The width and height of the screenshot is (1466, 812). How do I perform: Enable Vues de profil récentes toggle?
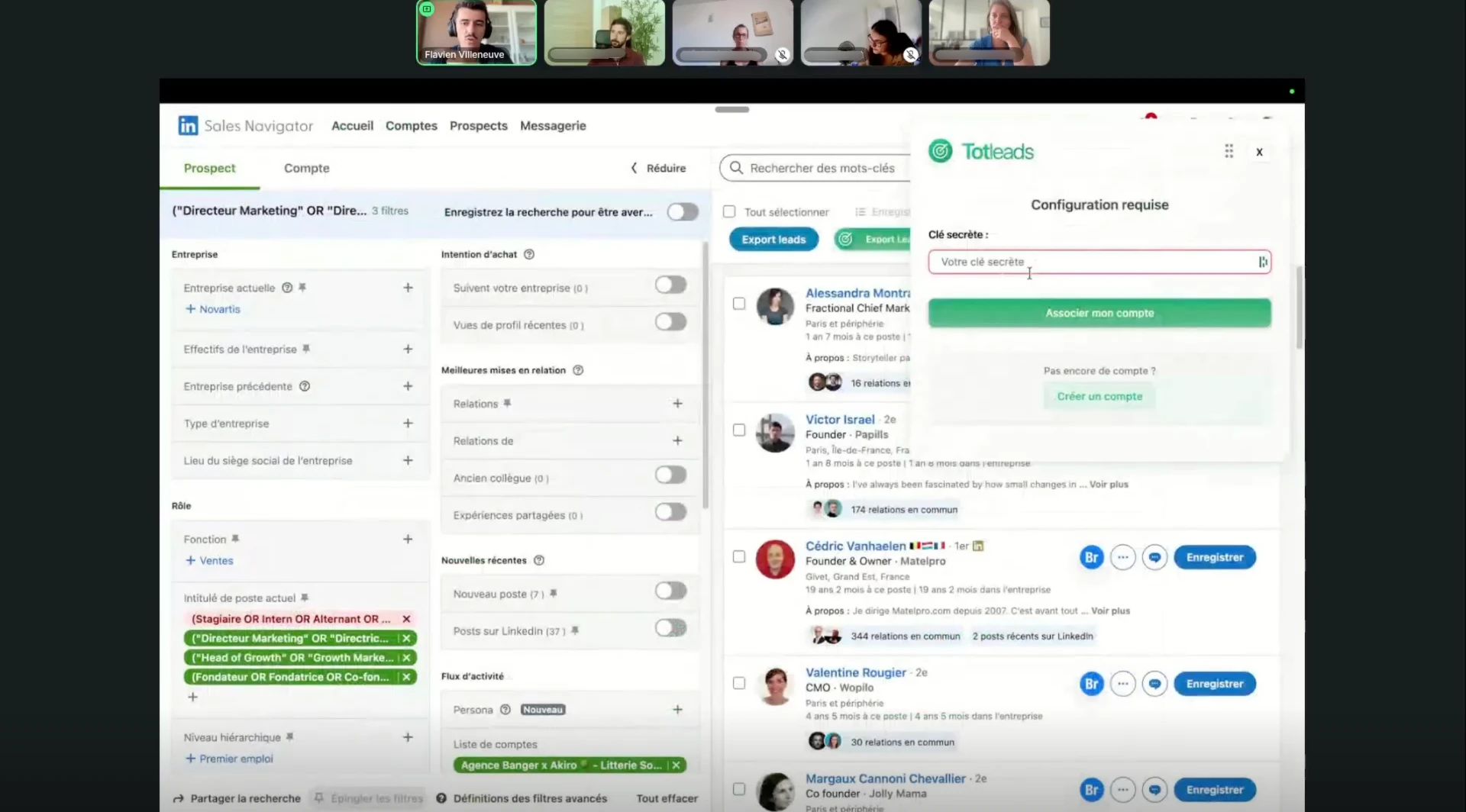point(671,322)
